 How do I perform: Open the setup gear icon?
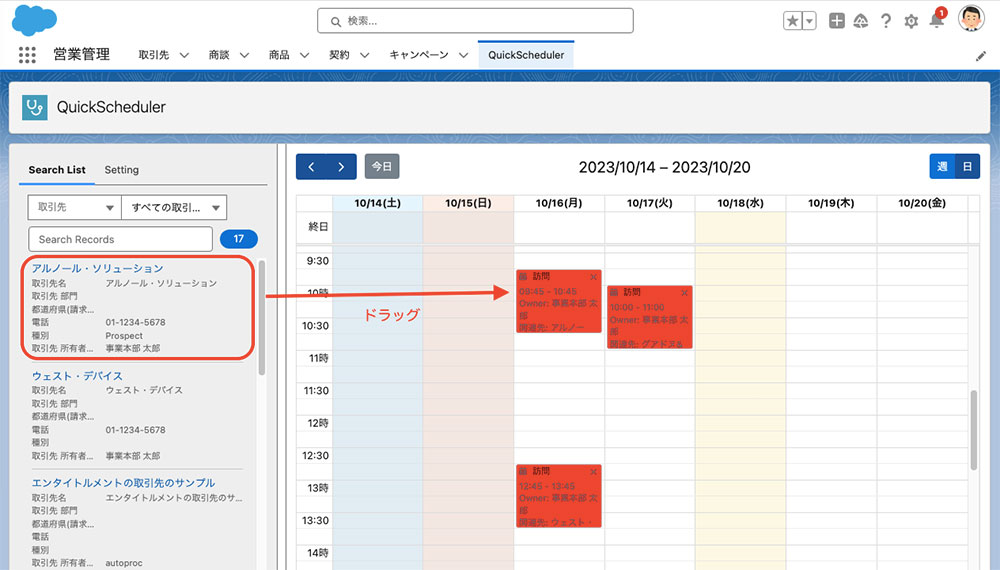pyautogui.click(x=911, y=22)
